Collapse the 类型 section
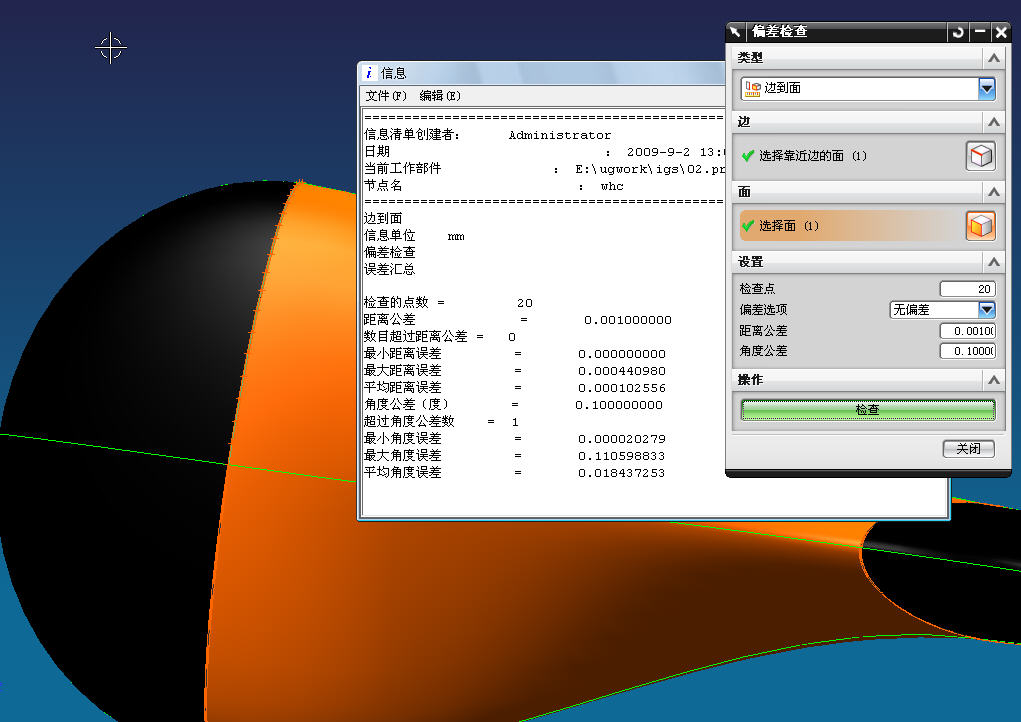The height and width of the screenshot is (722, 1021). pos(994,58)
